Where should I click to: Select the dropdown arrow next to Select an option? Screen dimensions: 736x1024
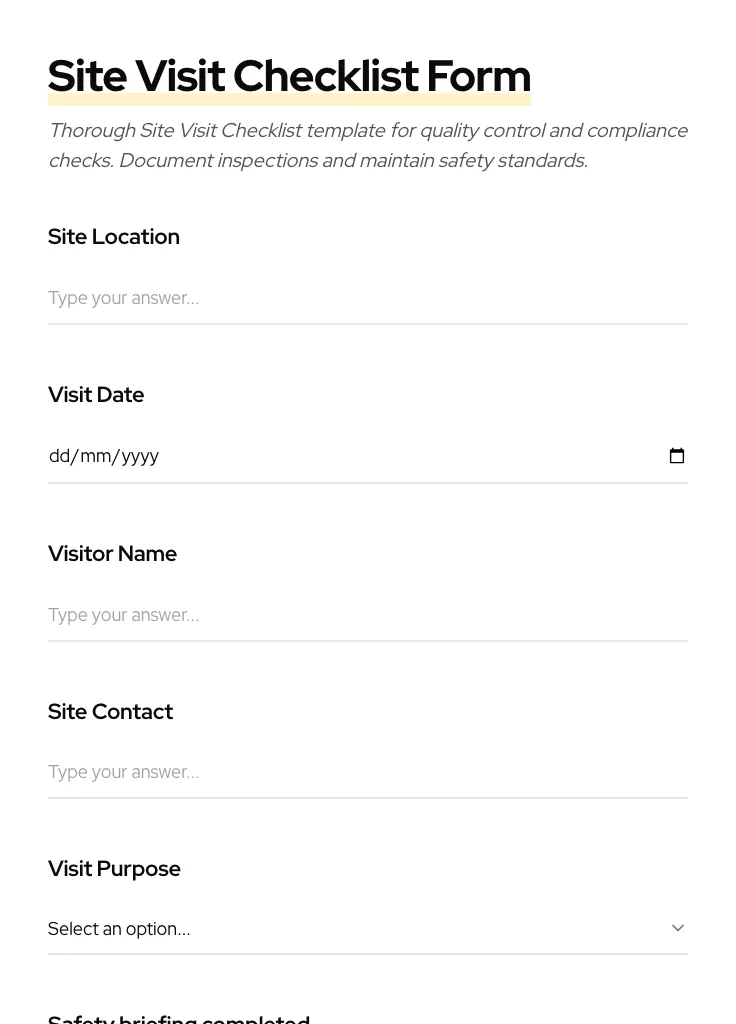click(x=677, y=928)
